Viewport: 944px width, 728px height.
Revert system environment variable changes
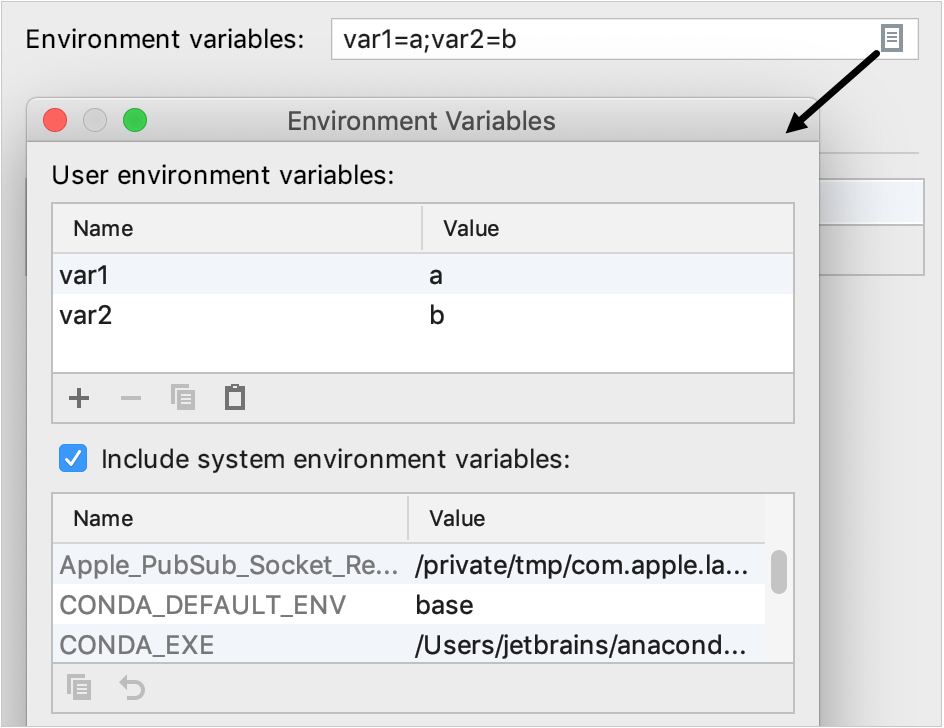tap(130, 687)
